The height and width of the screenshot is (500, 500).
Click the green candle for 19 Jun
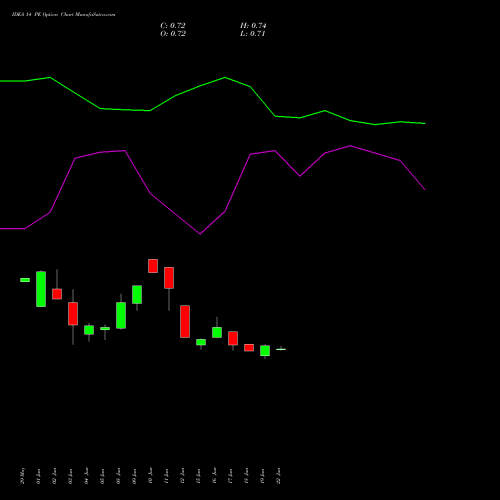(x=265, y=351)
